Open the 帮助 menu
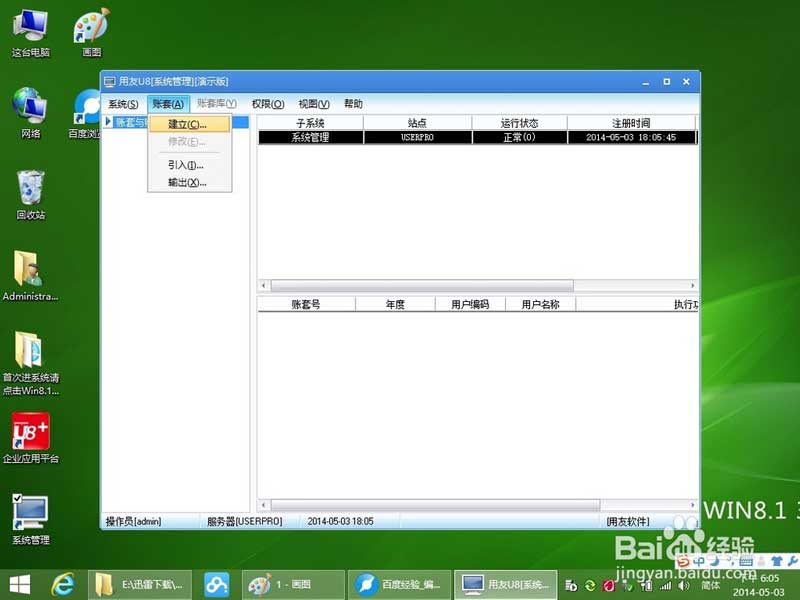 [353, 104]
